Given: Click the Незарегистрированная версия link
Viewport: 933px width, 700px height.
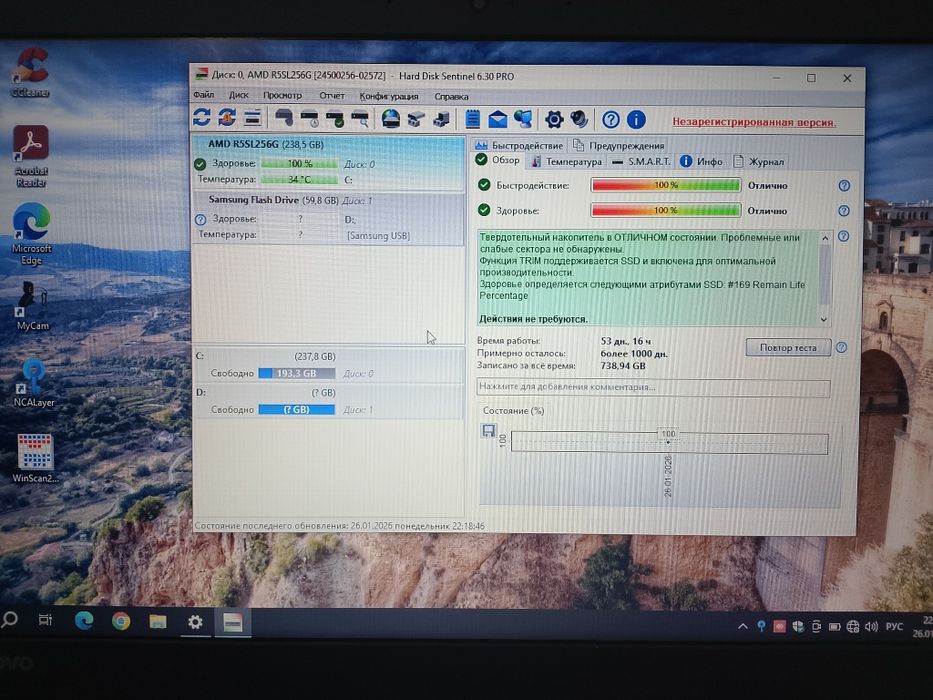Looking at the screenshot, I should (754, 122).
